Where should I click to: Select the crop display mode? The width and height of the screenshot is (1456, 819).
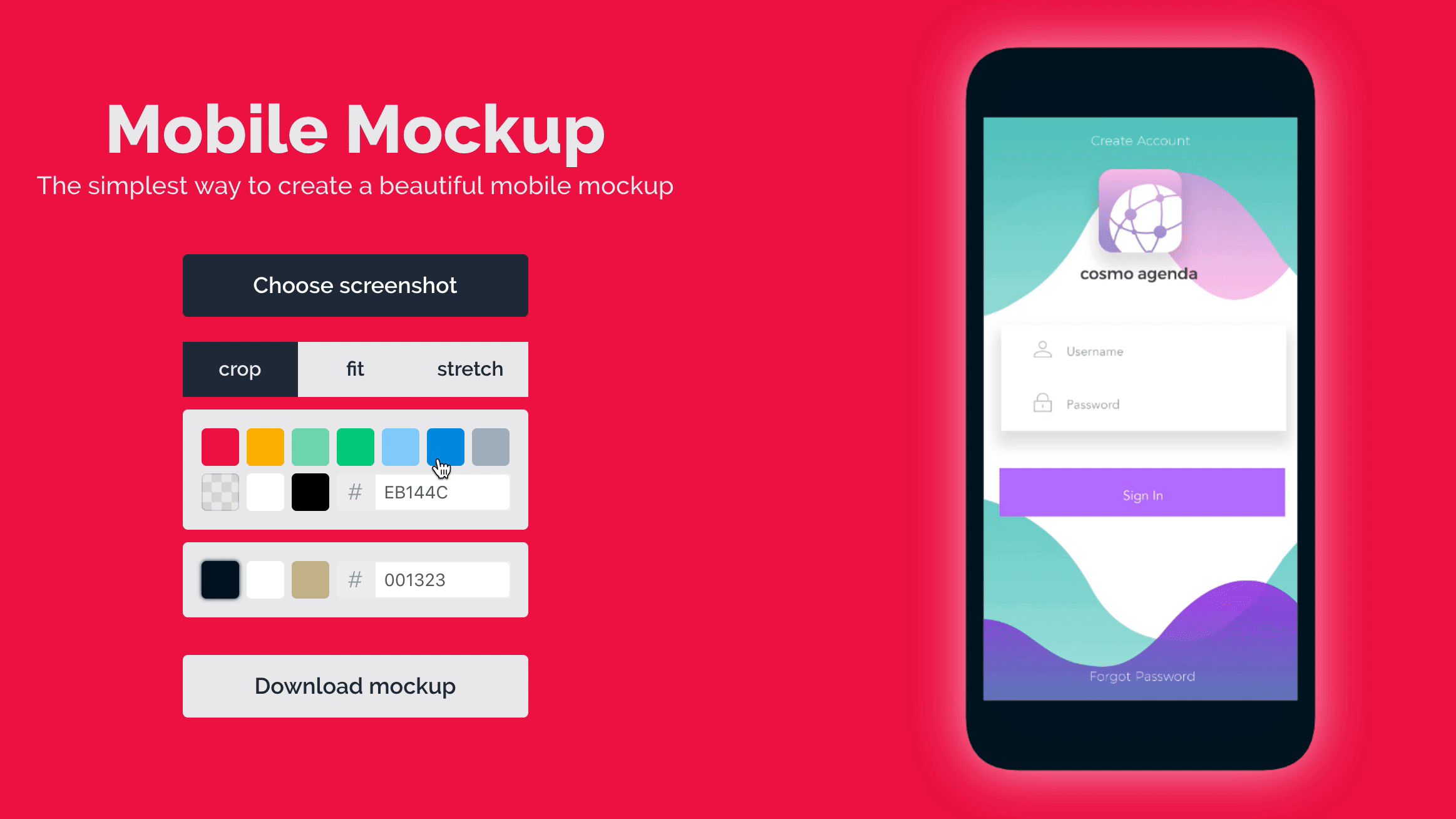pos(240,369)
